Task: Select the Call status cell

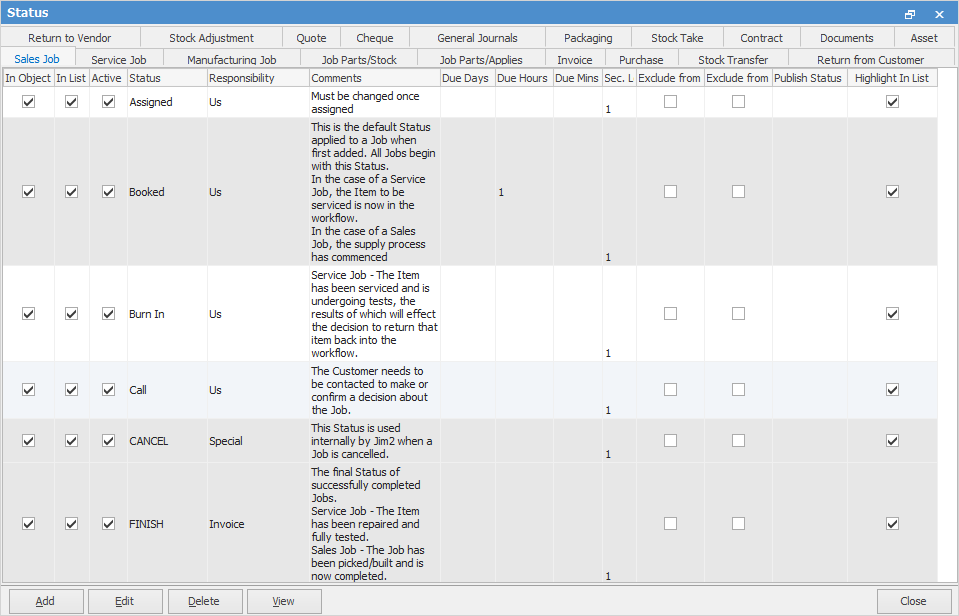Action: coord(167,390)
